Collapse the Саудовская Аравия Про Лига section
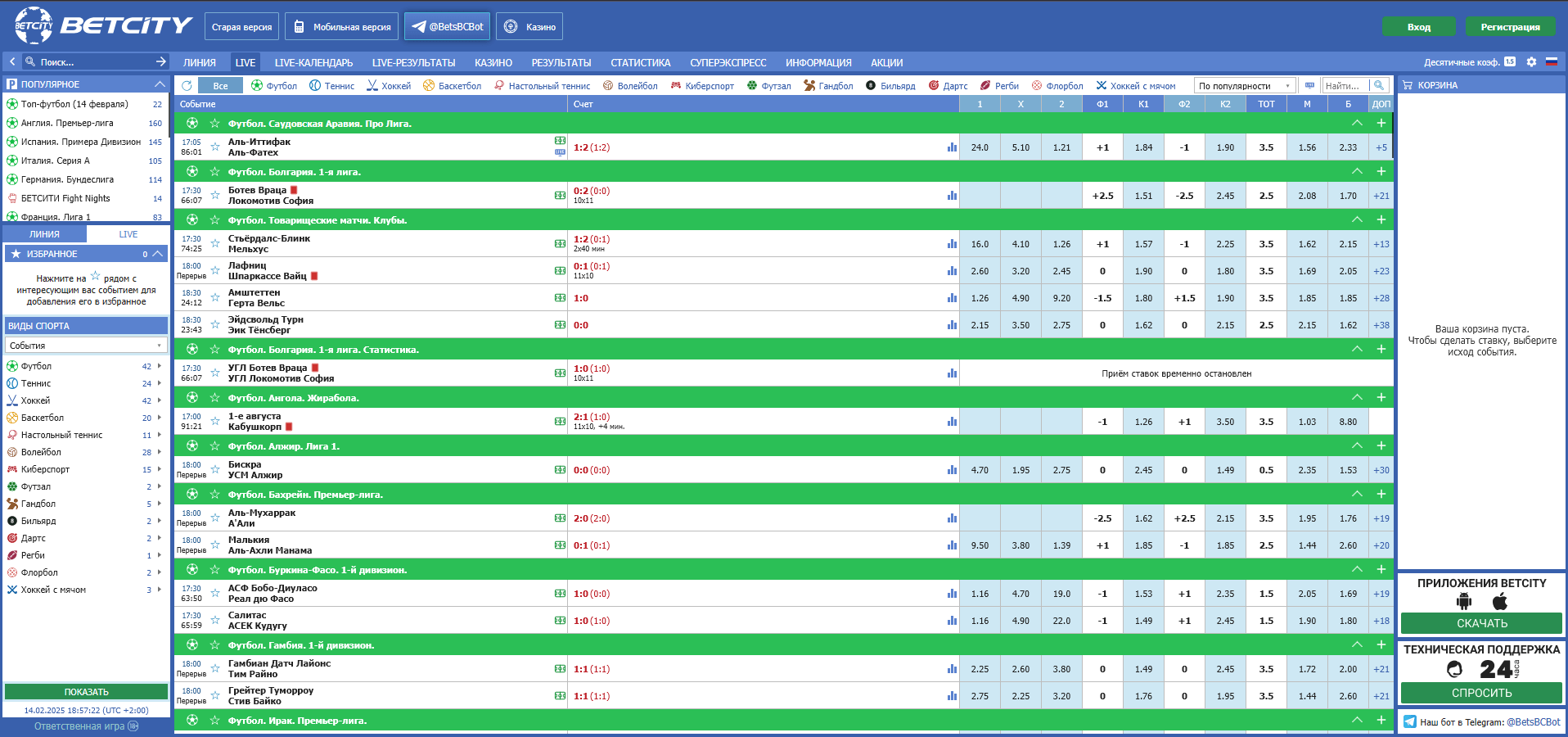Screen dimensions: 1568x737 tap(1357, 124)
